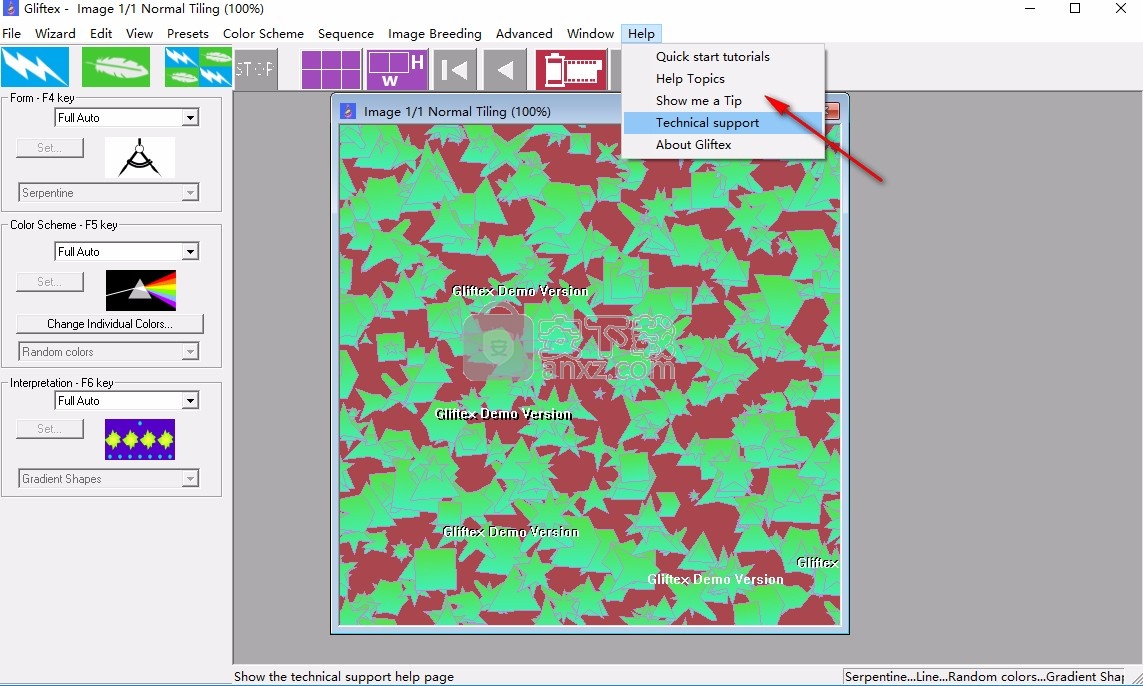Click the purple tiling grid icon
Screen dimensions: 1143x686
[331, 70]
